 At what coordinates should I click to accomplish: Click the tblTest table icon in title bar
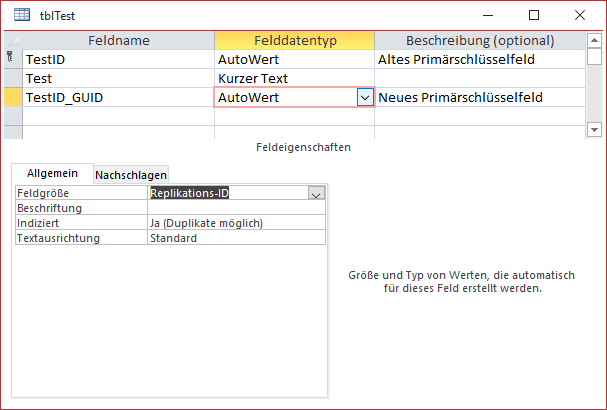pyautogui.click(x=21, y=16)
